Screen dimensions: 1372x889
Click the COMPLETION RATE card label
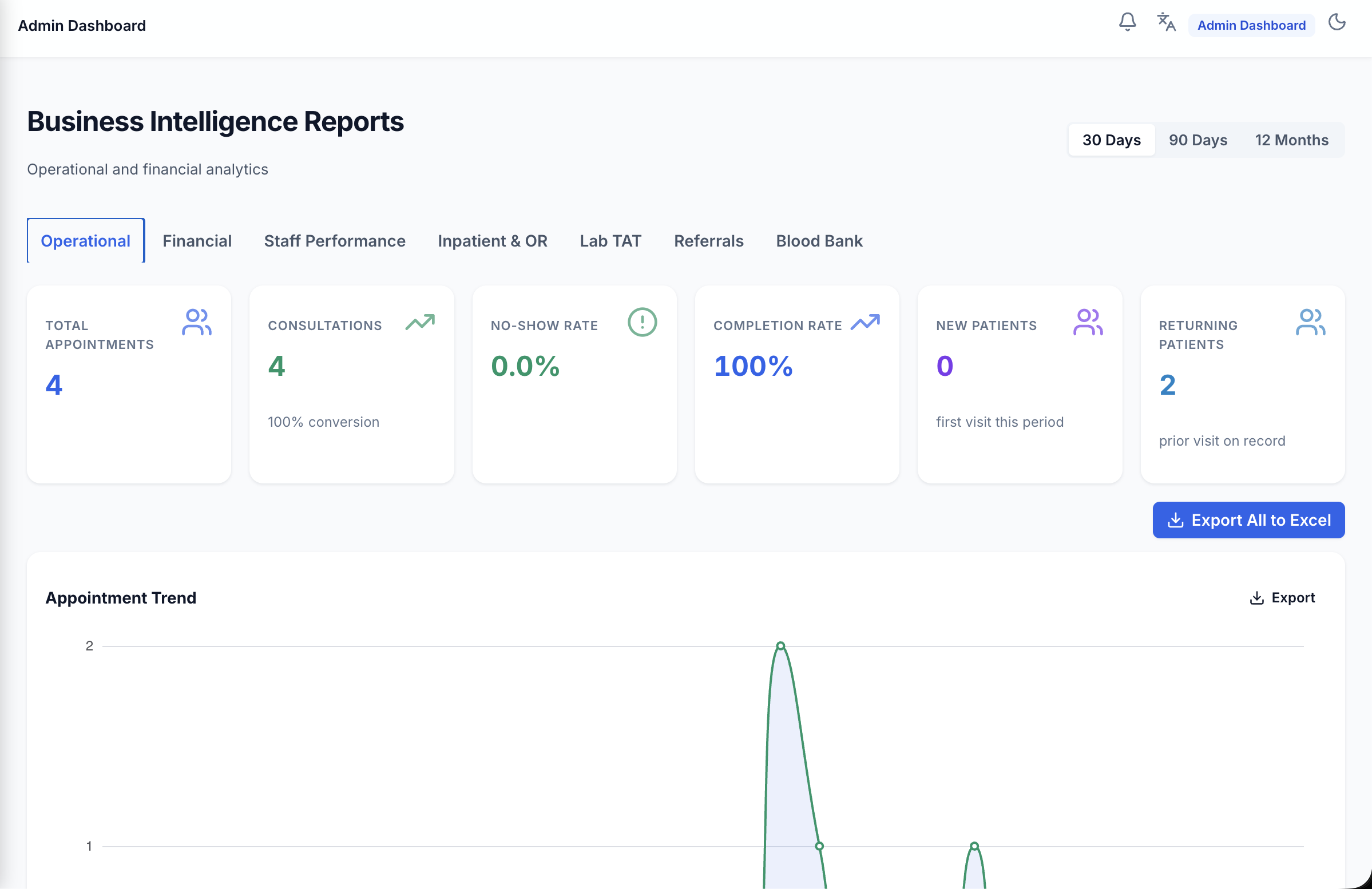[x=778, y=326]
